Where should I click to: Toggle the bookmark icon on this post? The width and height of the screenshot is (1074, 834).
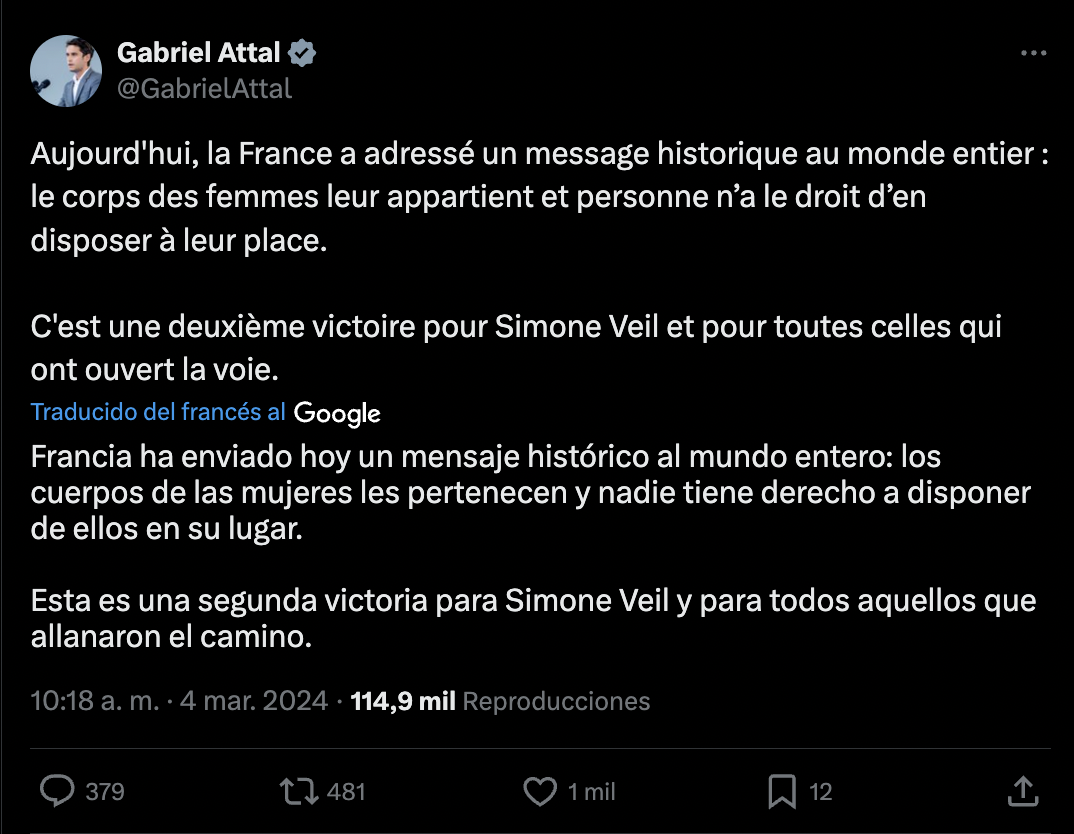coord(782,792)
